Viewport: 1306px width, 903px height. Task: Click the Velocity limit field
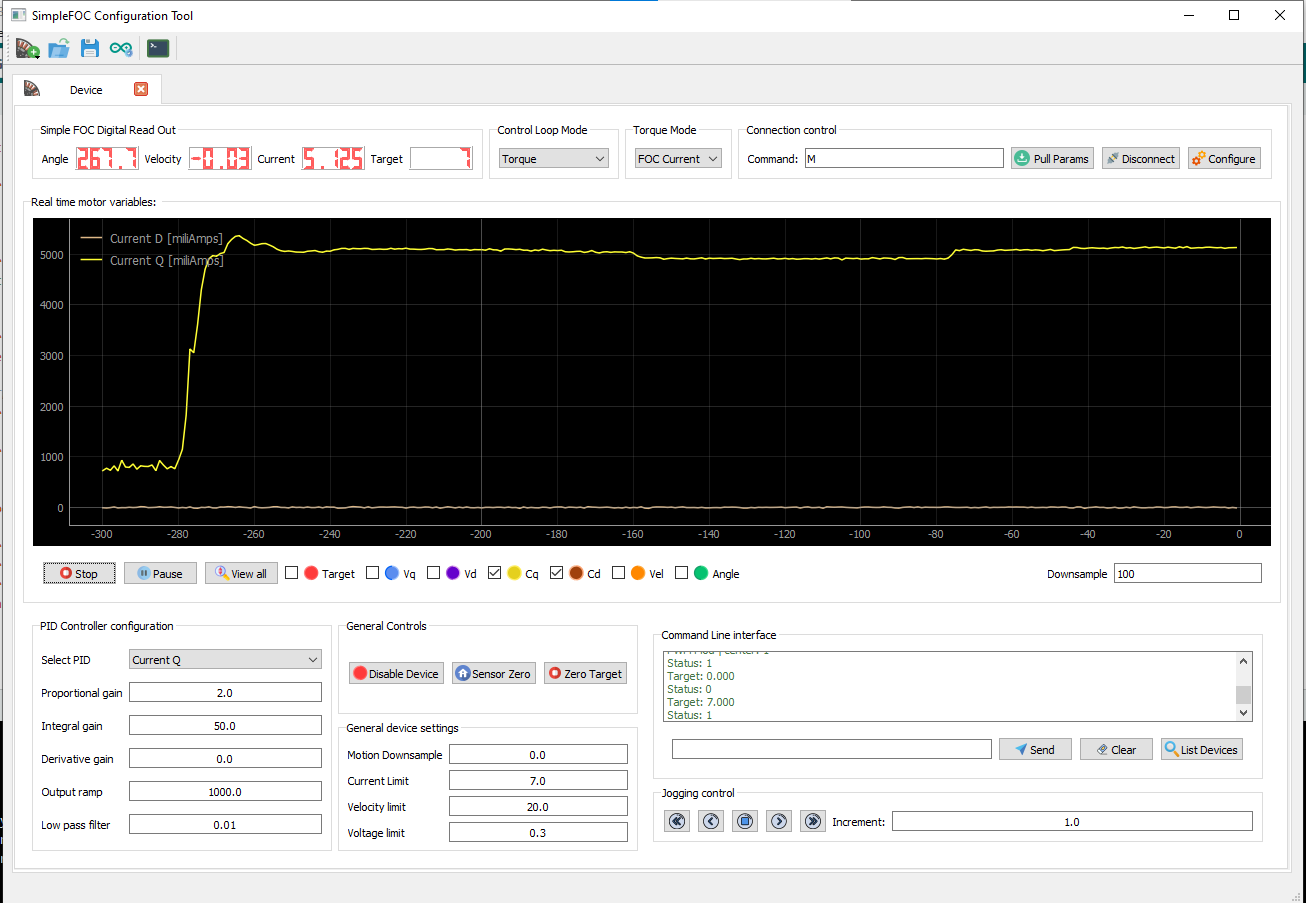point(538,806)
